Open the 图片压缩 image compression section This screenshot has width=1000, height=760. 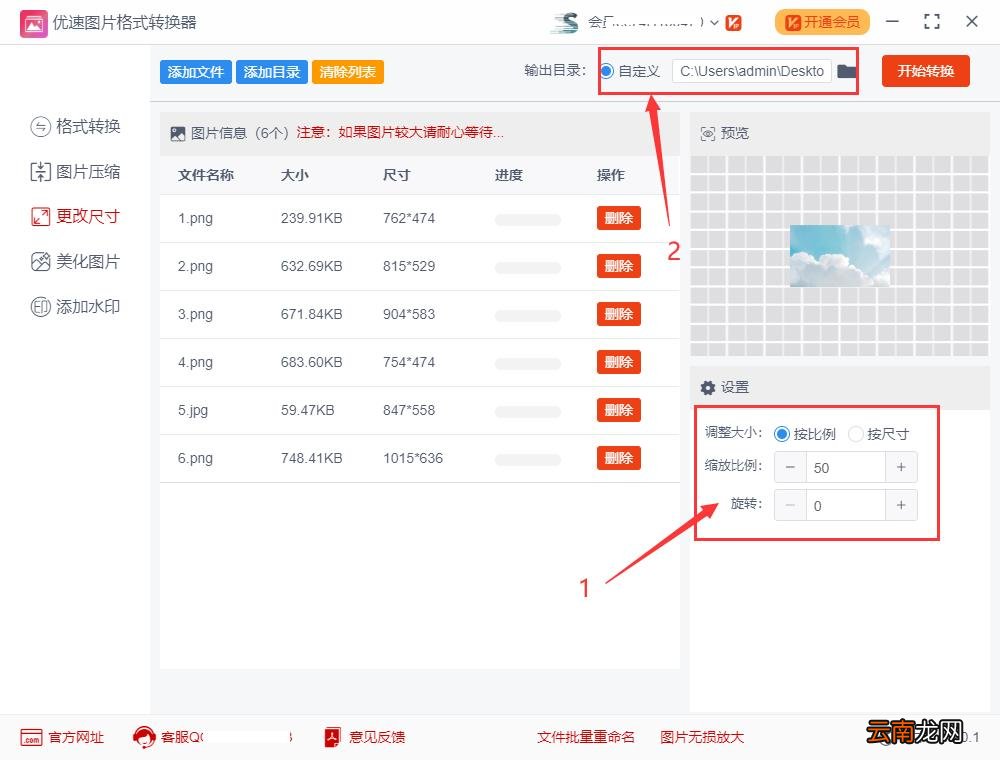pyautogui.click(x=75, y=172)
